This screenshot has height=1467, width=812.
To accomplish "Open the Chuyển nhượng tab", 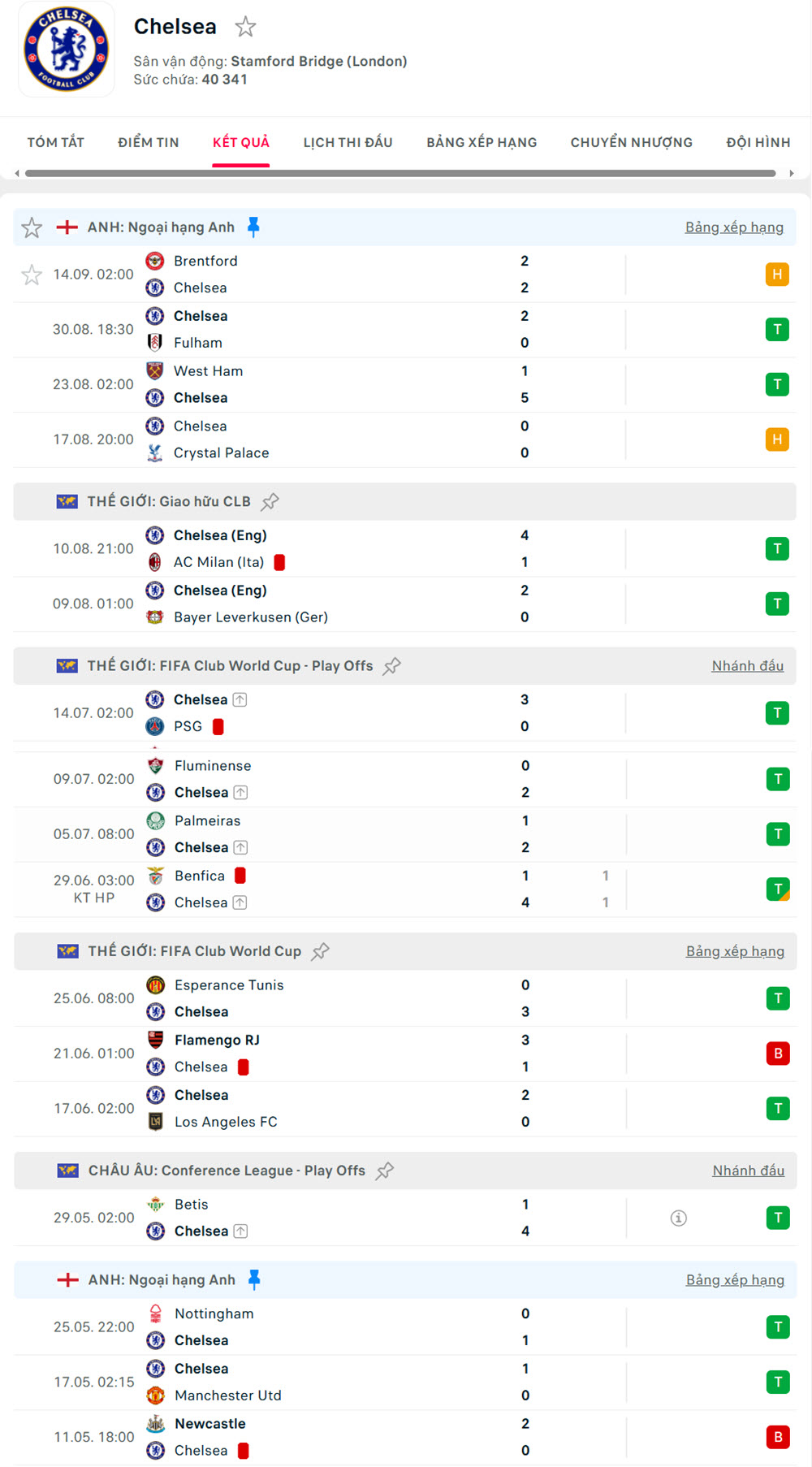I will [x=631, y=143].
